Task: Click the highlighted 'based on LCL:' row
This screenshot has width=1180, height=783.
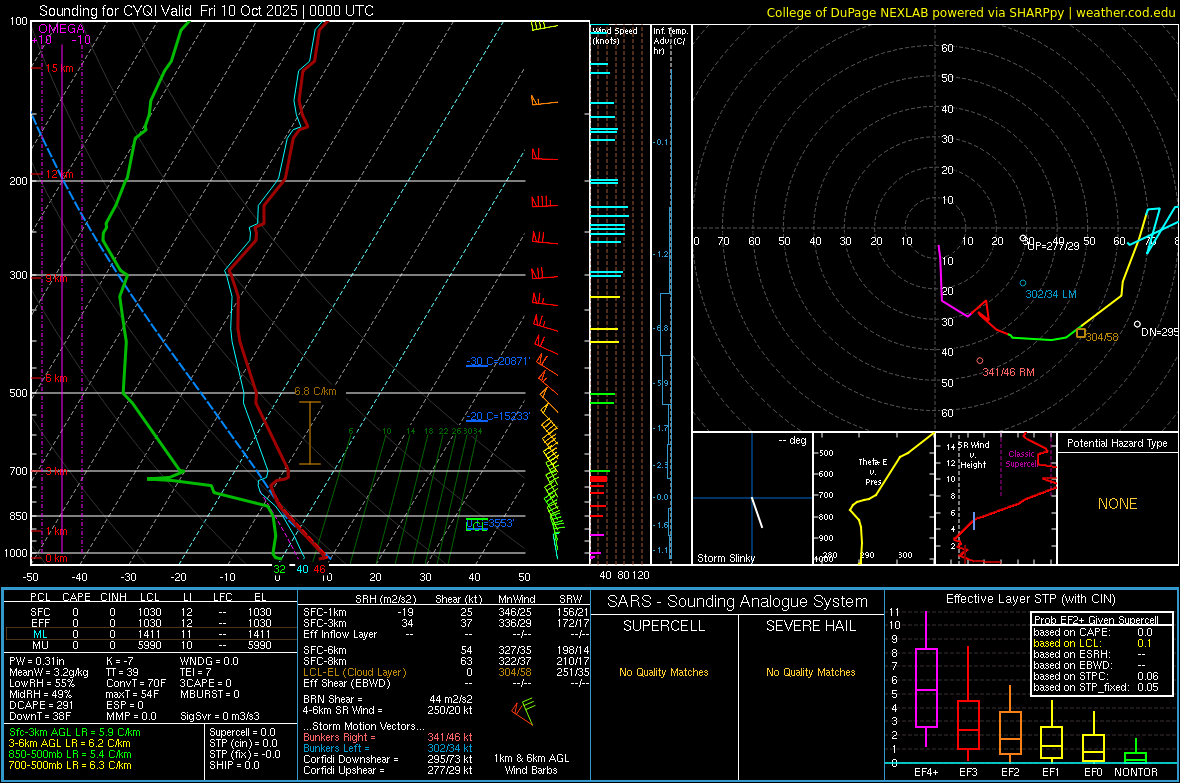Action: click(1093, 643)
